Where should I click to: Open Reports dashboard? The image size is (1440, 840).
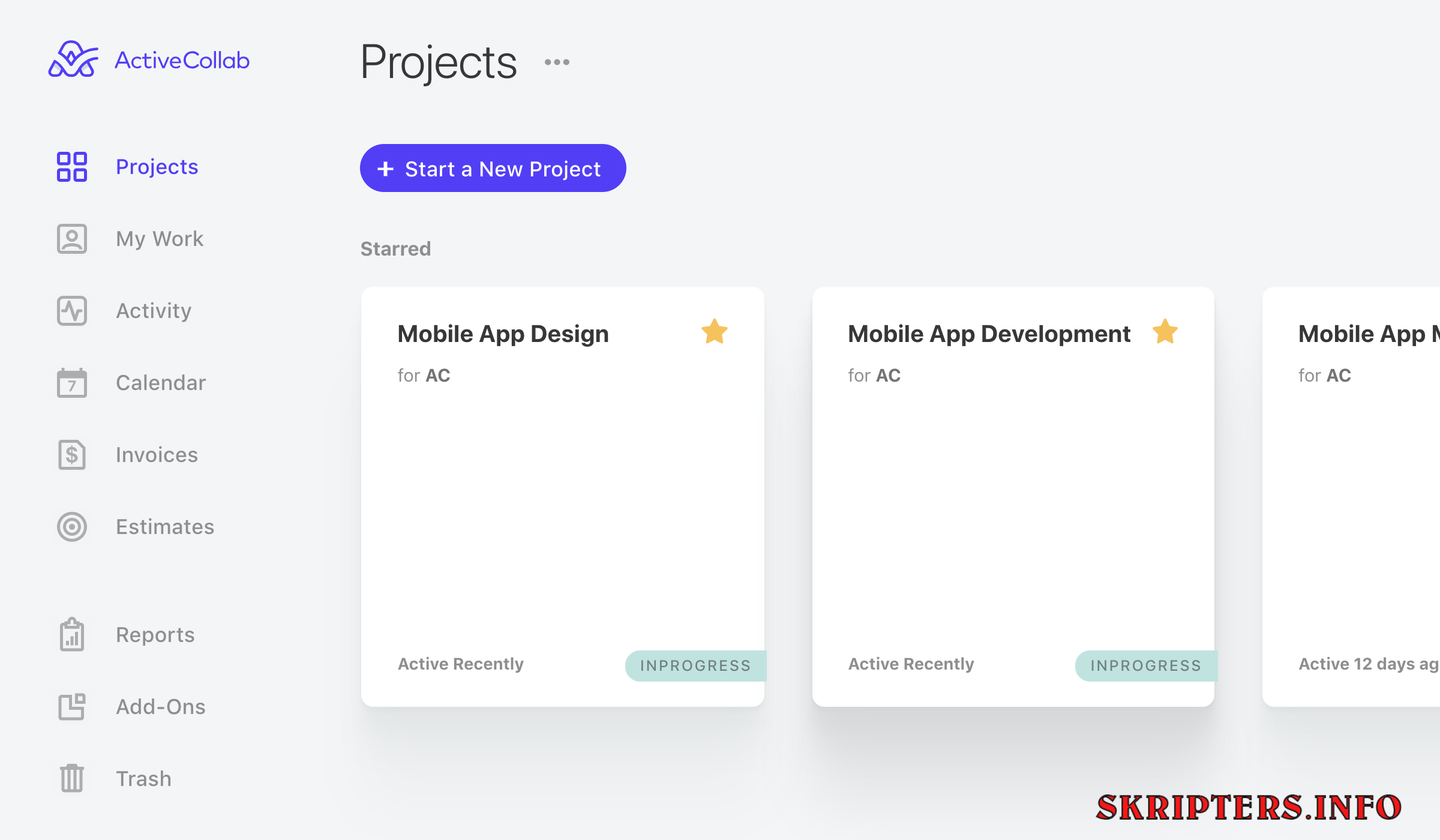(155, 634)
